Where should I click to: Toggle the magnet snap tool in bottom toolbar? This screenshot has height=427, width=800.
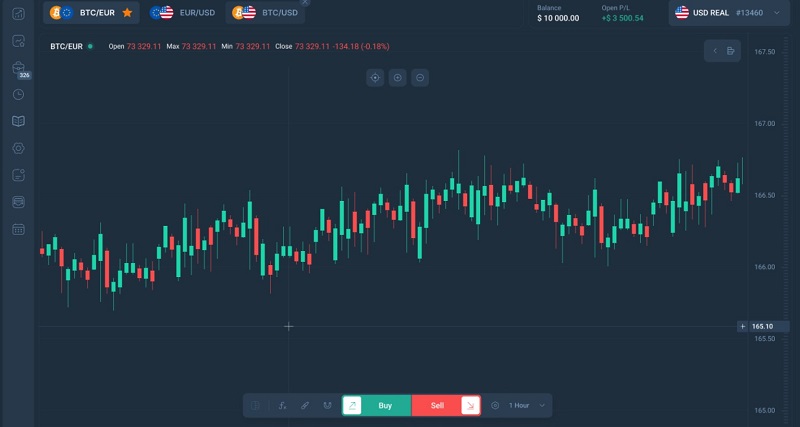click(x=327, y=405)
